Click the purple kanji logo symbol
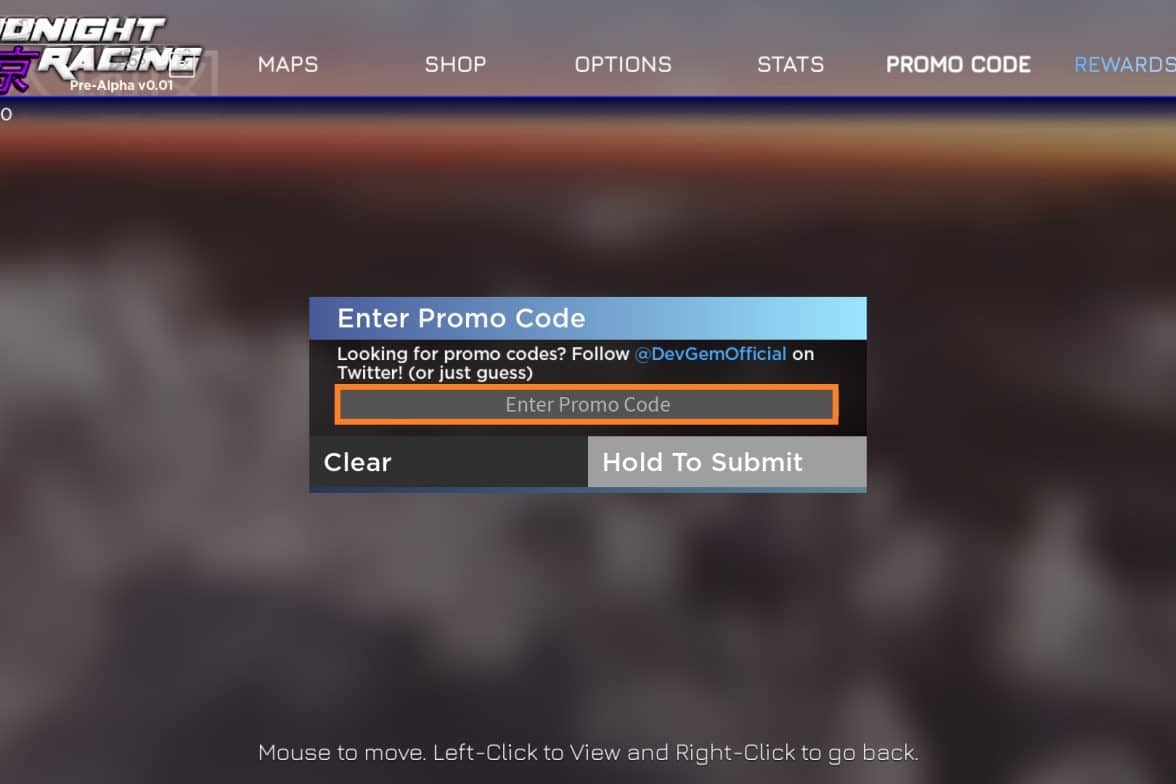This screenshot has height=784, width=1176. [x=18, y=71]
